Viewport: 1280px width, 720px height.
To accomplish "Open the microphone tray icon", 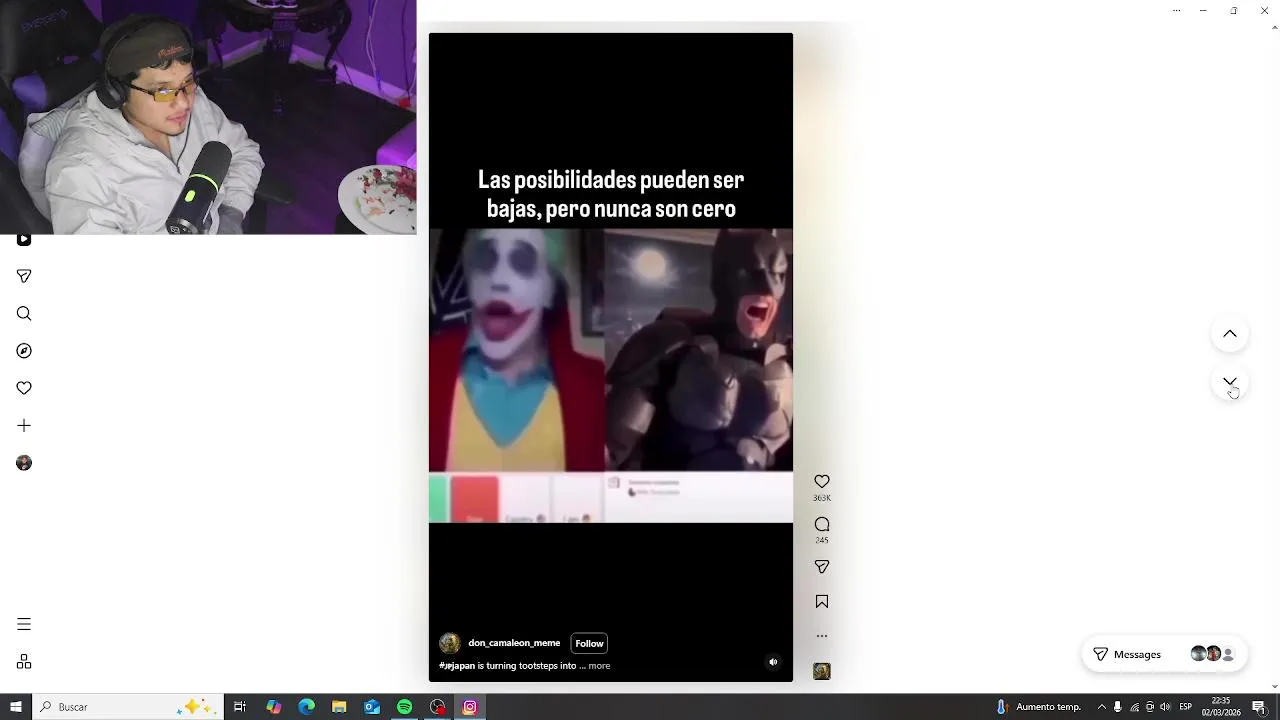I will click(1118, 707).
